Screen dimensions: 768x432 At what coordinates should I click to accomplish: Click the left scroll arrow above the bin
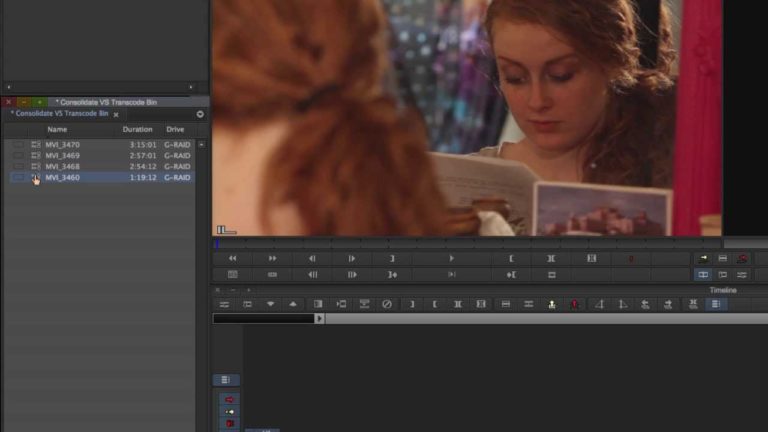(x=9, y=87)
